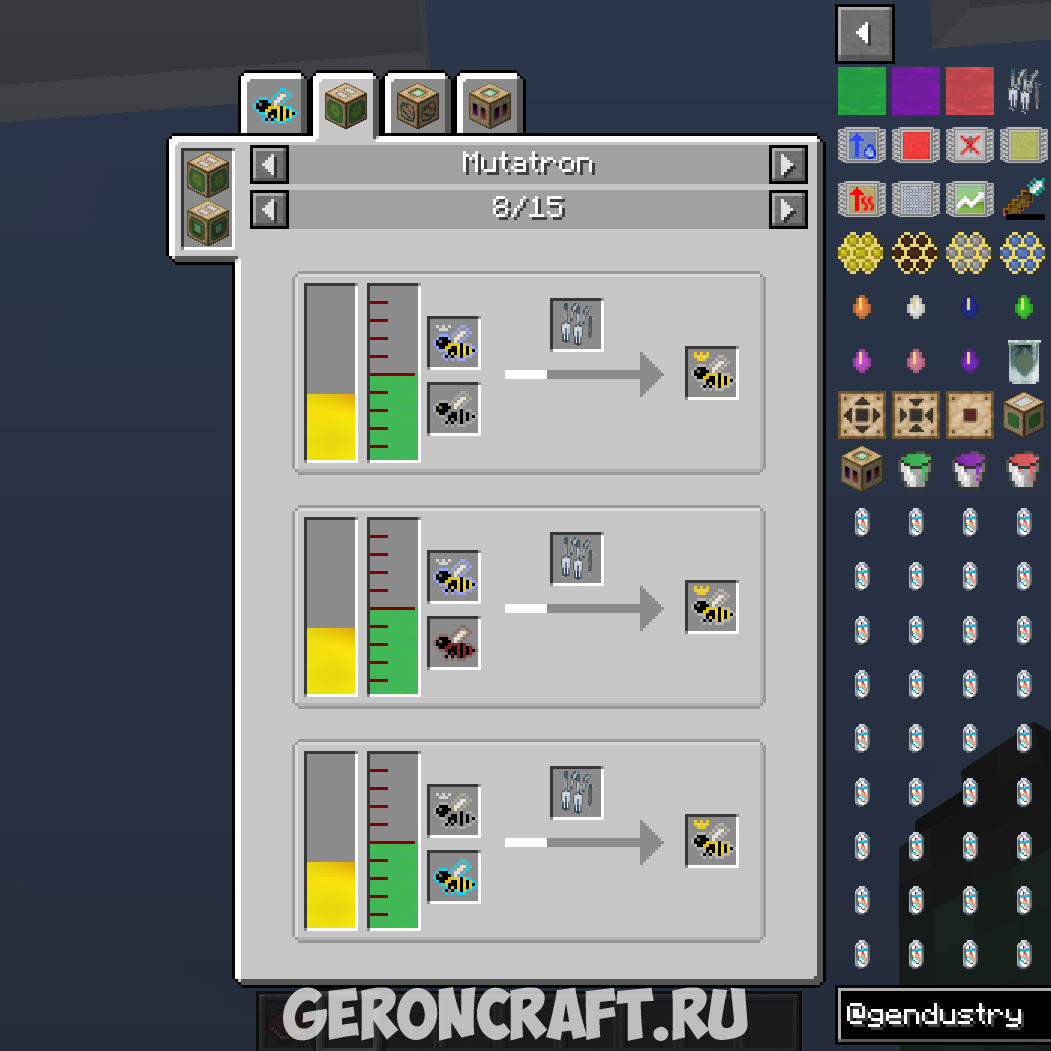The width and height of the screenshot is (1051, 1051).
Task: Select the magenta honey drop item
Action: click(x=862, y=361)
